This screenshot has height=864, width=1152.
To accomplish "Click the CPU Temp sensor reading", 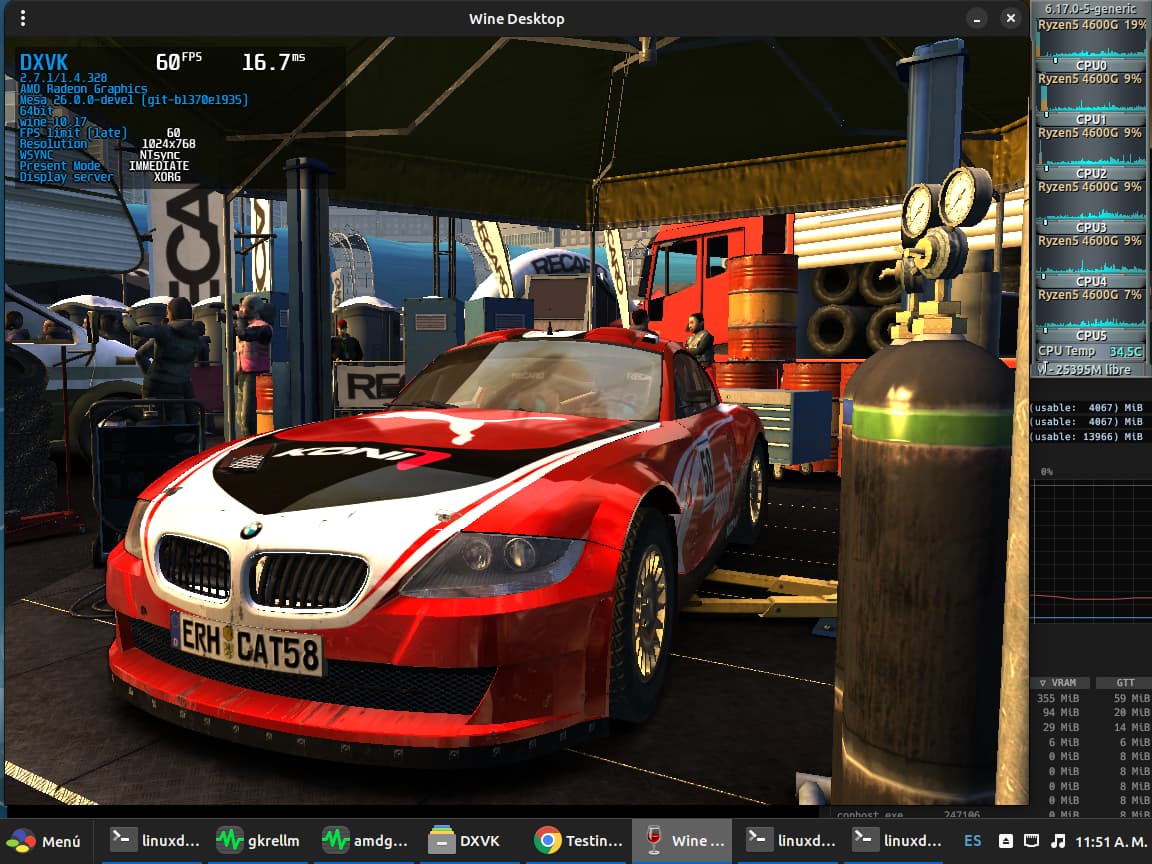I will (x=1090, y=351).
